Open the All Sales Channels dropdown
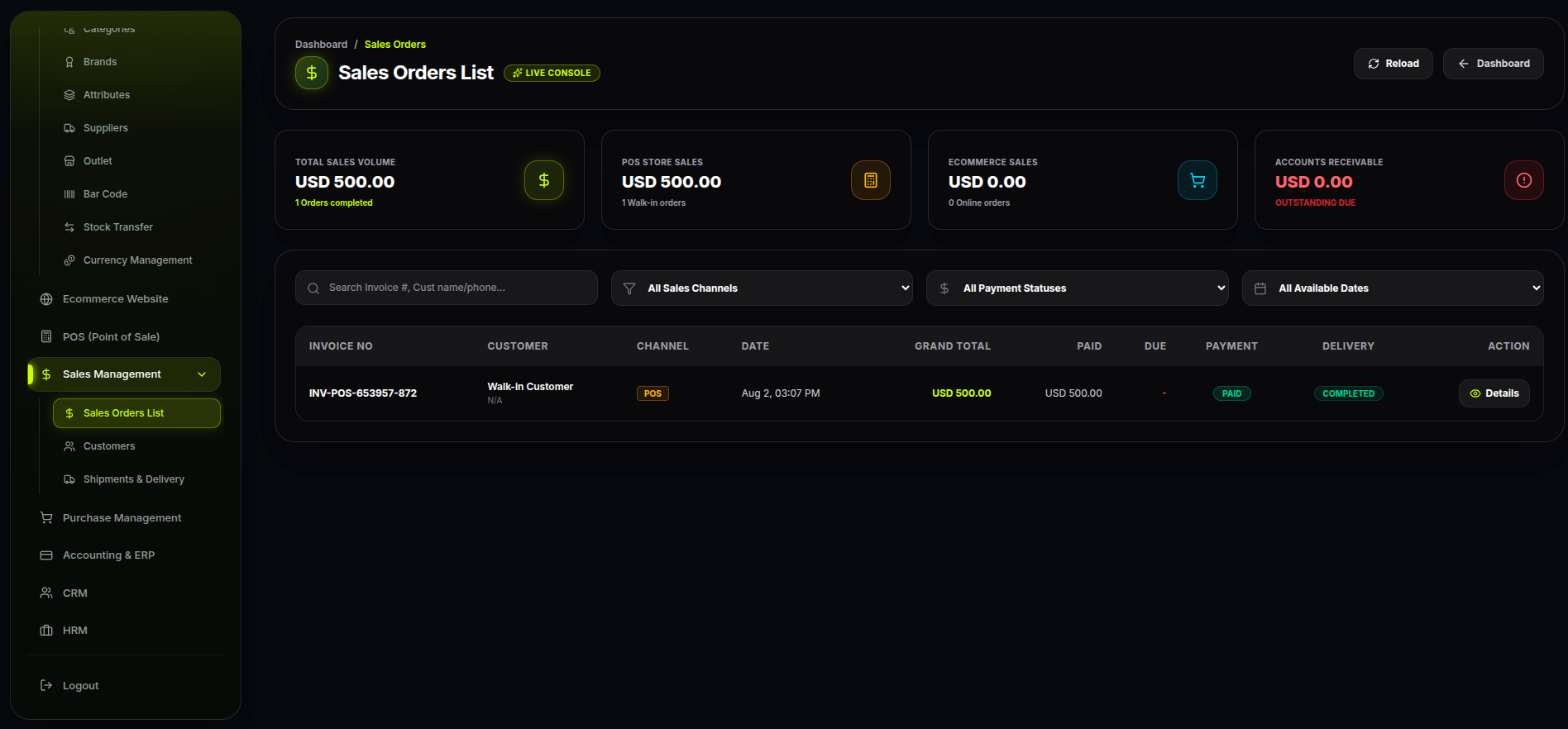 pos(762,288)
